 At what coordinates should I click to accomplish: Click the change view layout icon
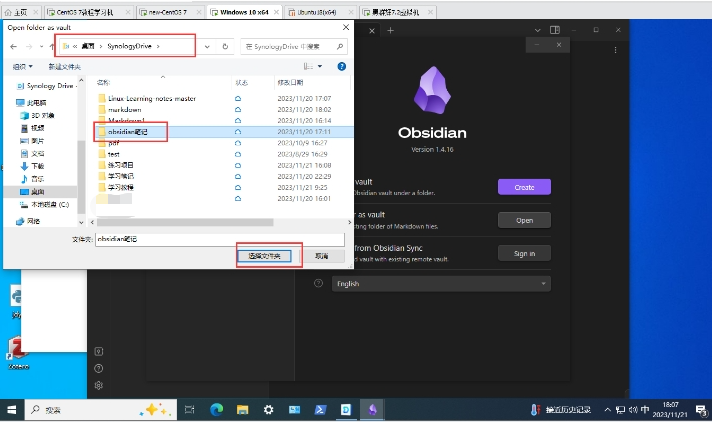pos(308,66)
